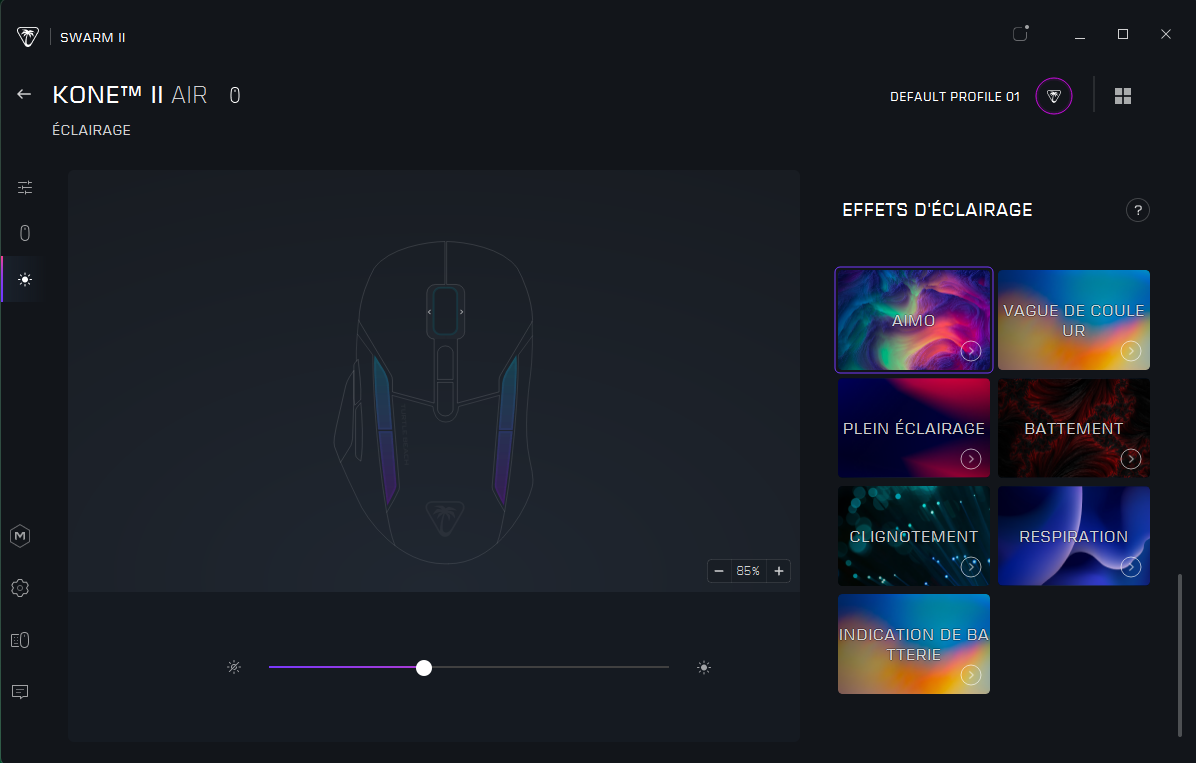Image resolution: width=1196 pixels, height=763 pixels.
Task: Expand Plein éclairage settings arrow
Action: pos(970,459)
